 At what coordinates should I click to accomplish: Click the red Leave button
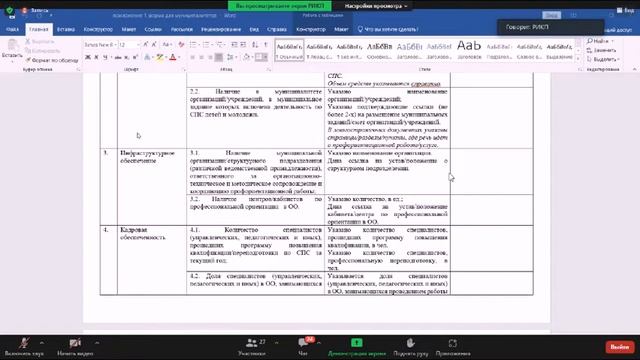click(x=620, y=347)
